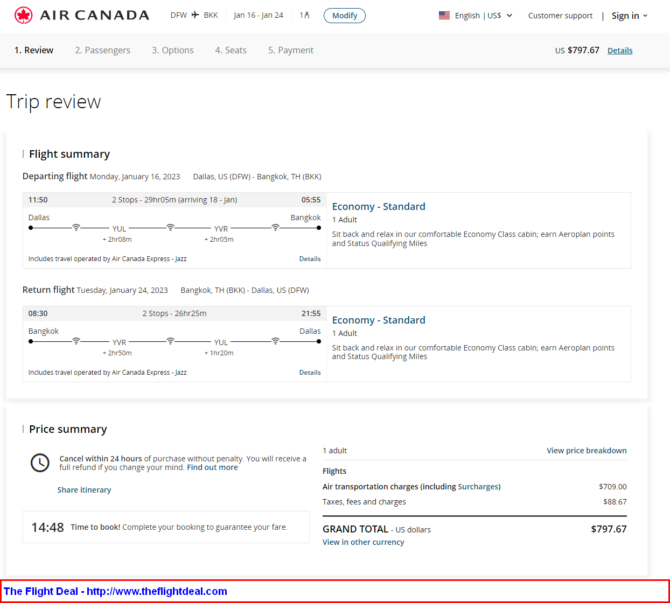This screenshot has height=603, width=670.
Task: Click Find out more about cancellation
Action: [x=212, y=467]
